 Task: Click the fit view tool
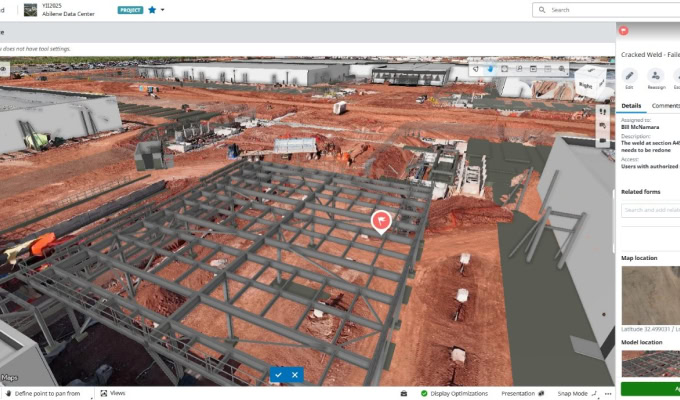(x=504, y=69)
